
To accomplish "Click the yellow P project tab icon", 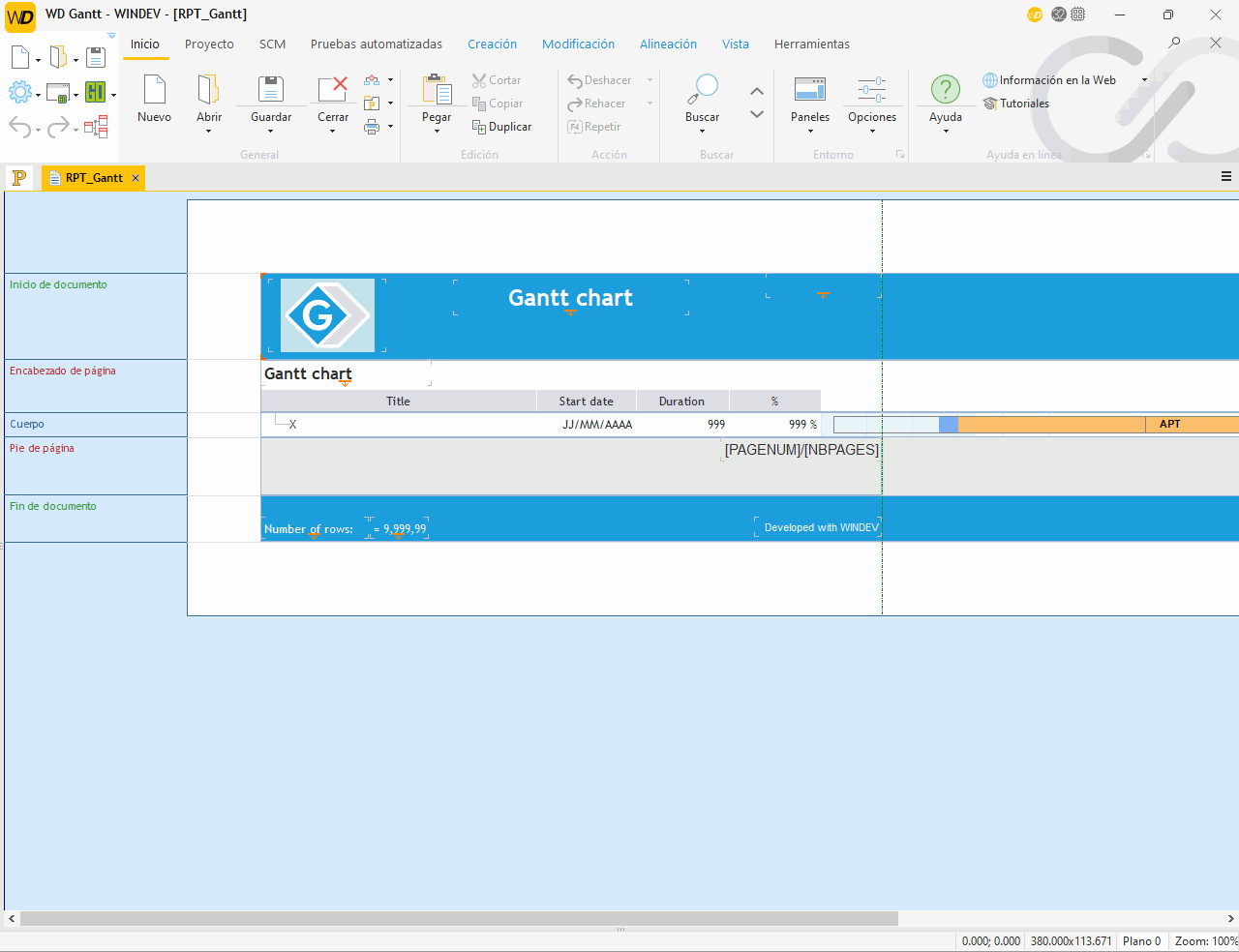I will tap(18, 177).
